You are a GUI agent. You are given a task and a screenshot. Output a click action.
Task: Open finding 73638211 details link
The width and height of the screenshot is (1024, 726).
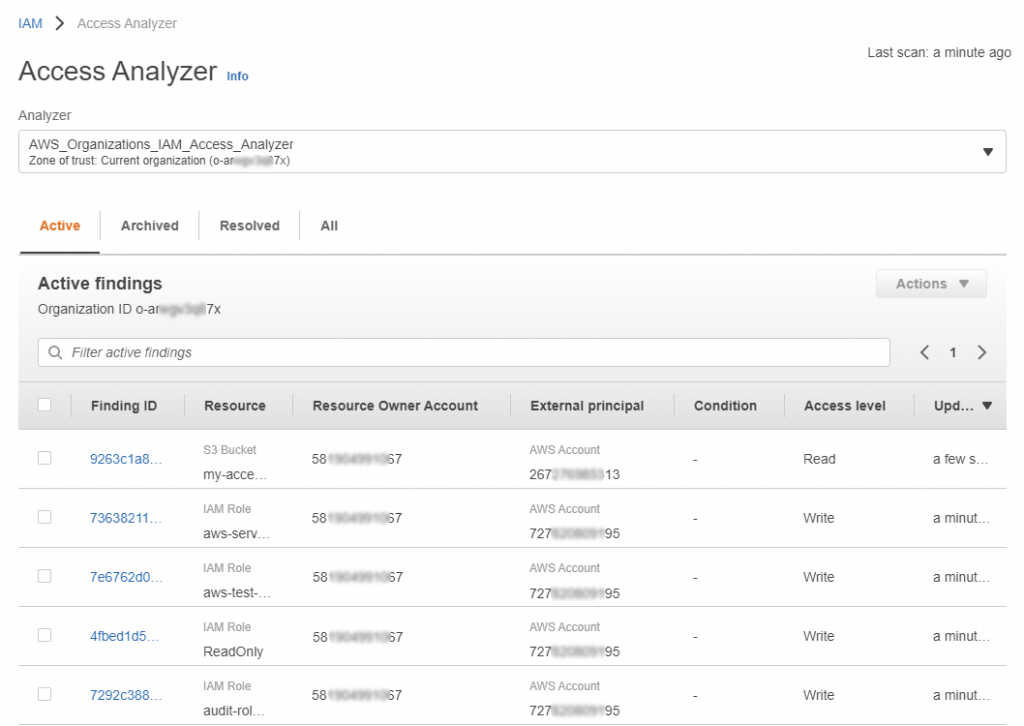[x=125, y=518]
